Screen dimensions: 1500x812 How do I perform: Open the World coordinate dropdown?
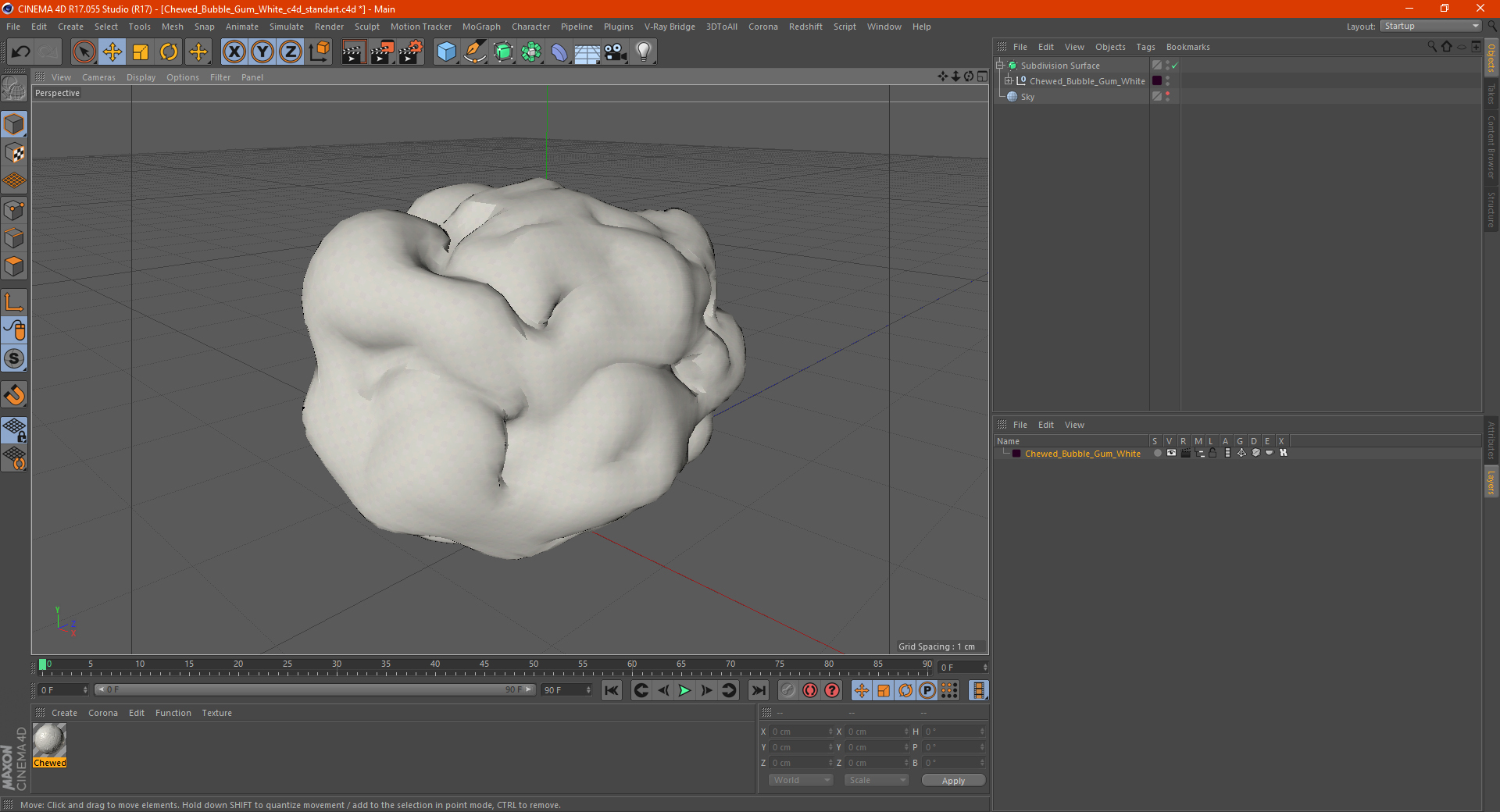pyautogui.click(x=801, y=781)
